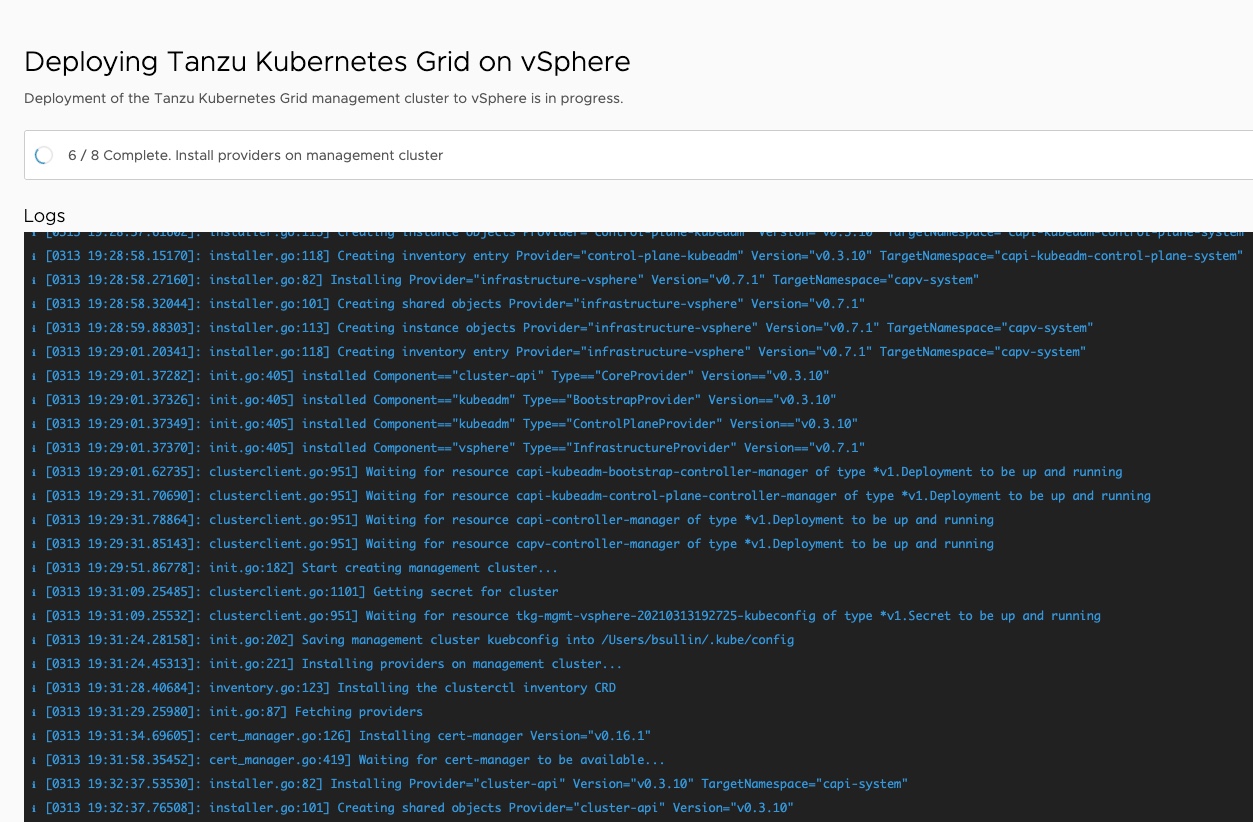The image size is (1253, 822).
Task: Click info icon beside 'Installing cert-manager Version' entry
Action: click(34, 736)
